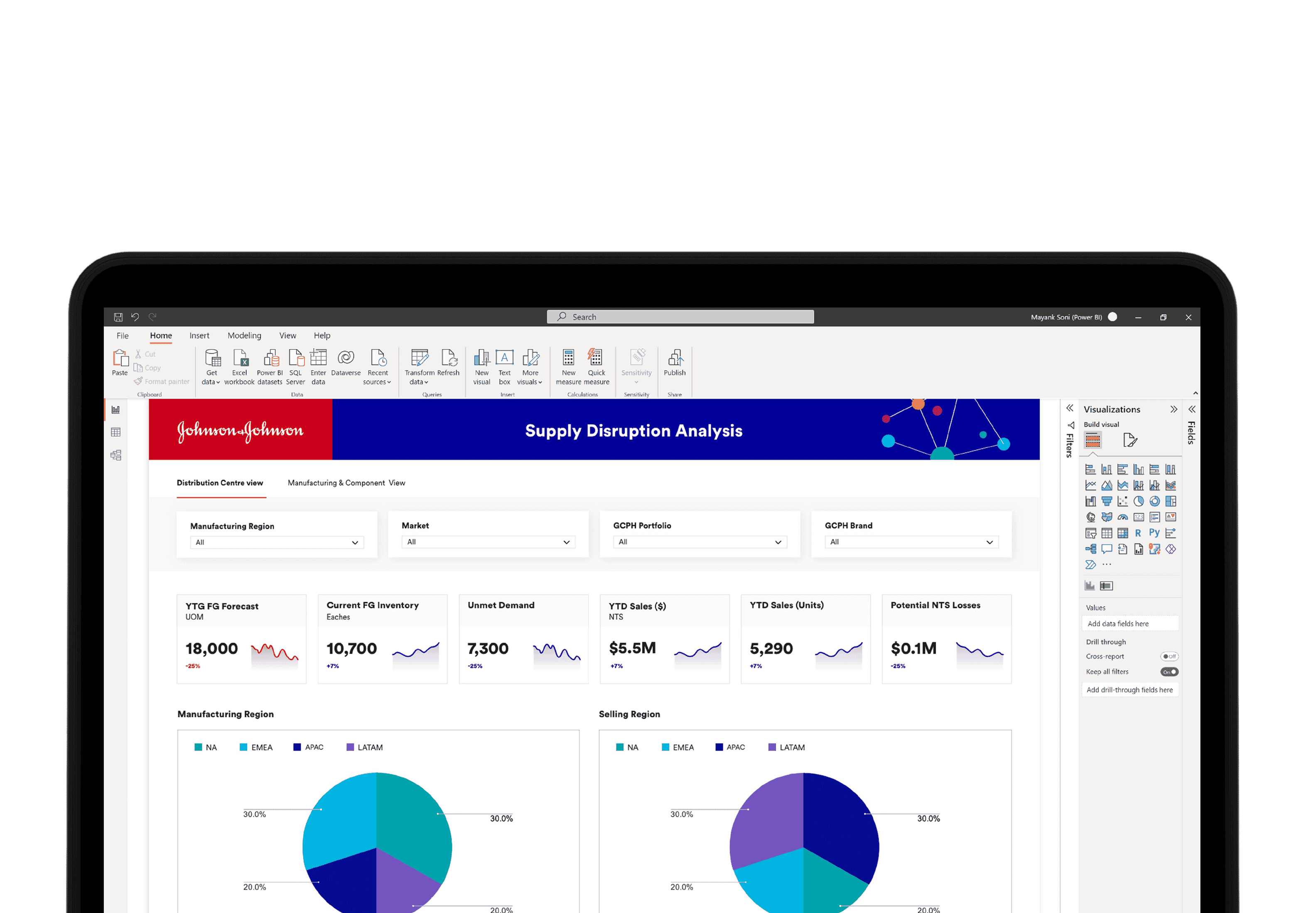1316x913 pixels.
Task: Select the Matrix visualization
Action: (1123, 533)
